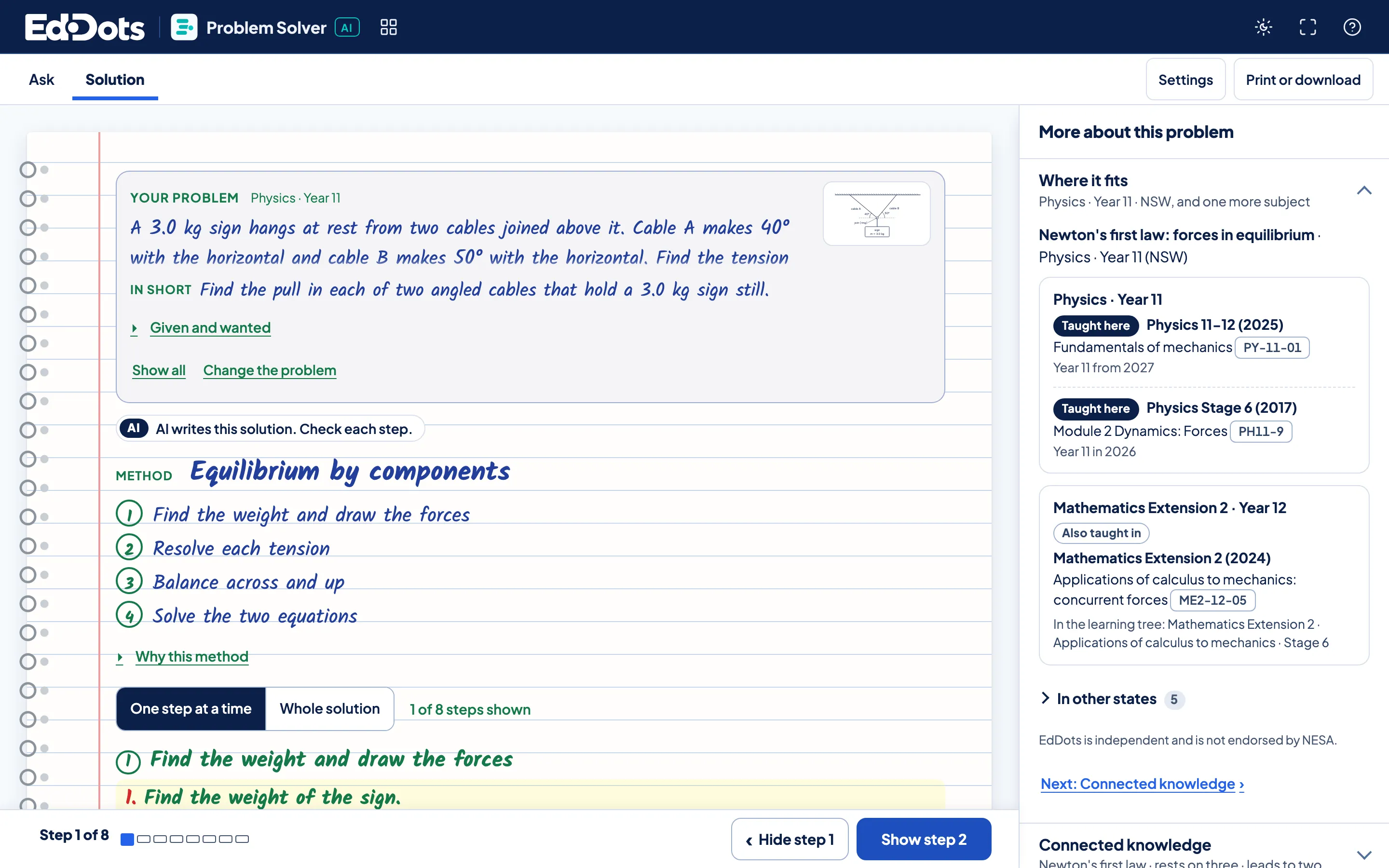Open Settings

(x=1185, y=80)
